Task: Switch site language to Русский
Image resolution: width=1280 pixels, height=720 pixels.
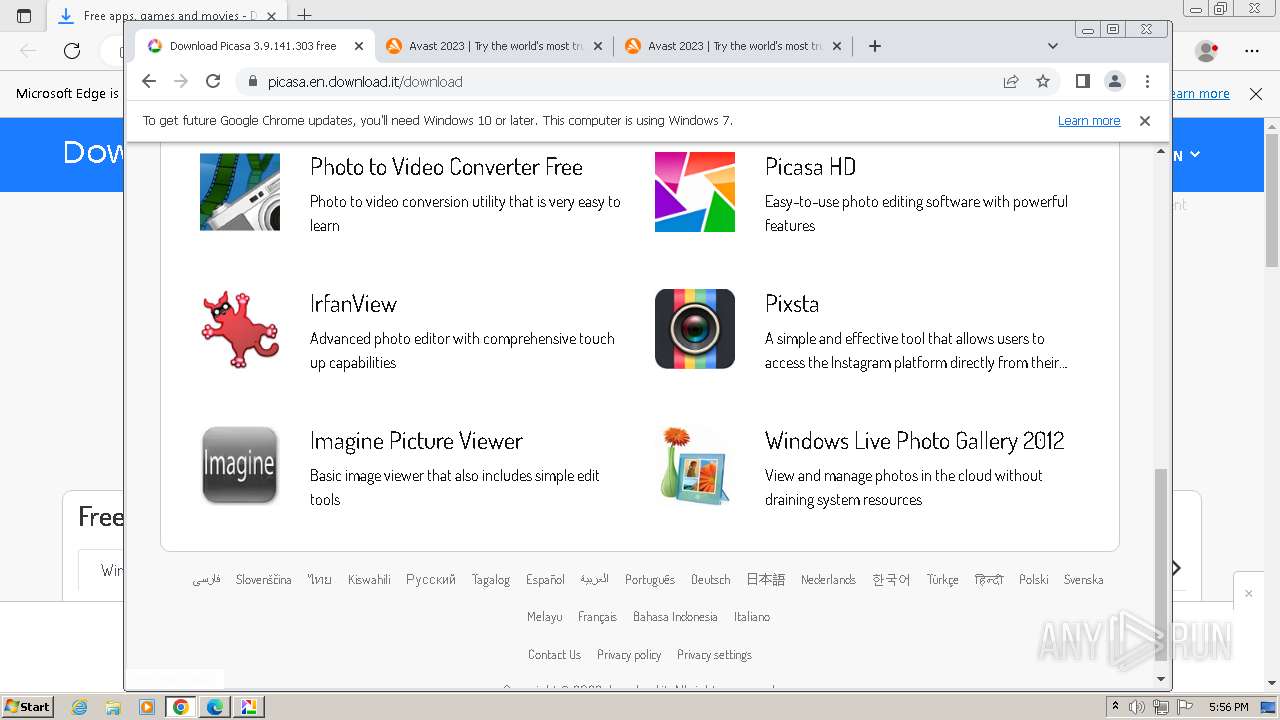Action: 431,580
